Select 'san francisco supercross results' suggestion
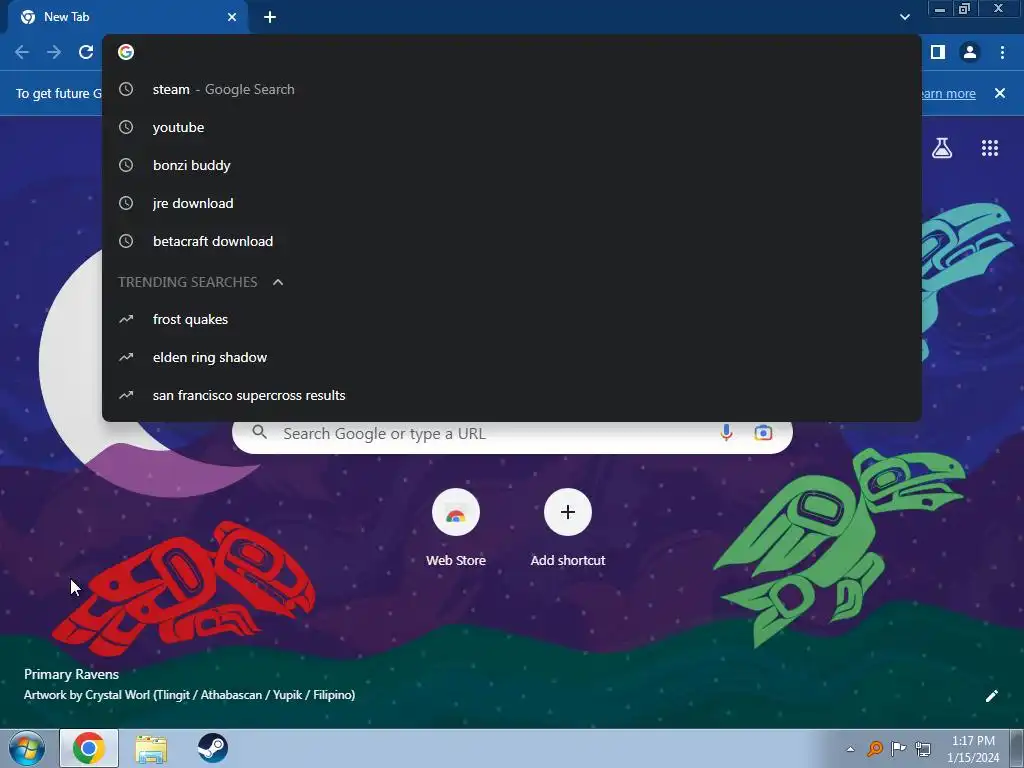Screen dimensions: 1024x768 (512, 395)
